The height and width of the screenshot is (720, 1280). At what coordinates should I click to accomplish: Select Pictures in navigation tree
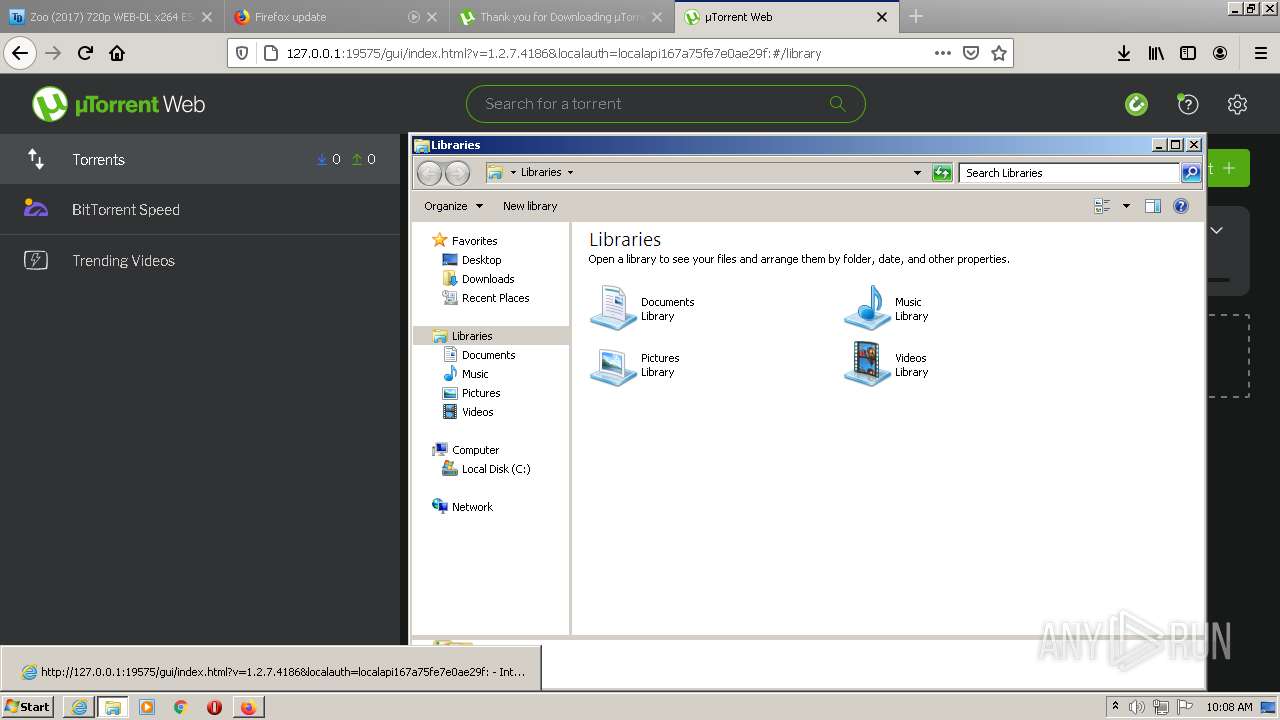(481, 392)
